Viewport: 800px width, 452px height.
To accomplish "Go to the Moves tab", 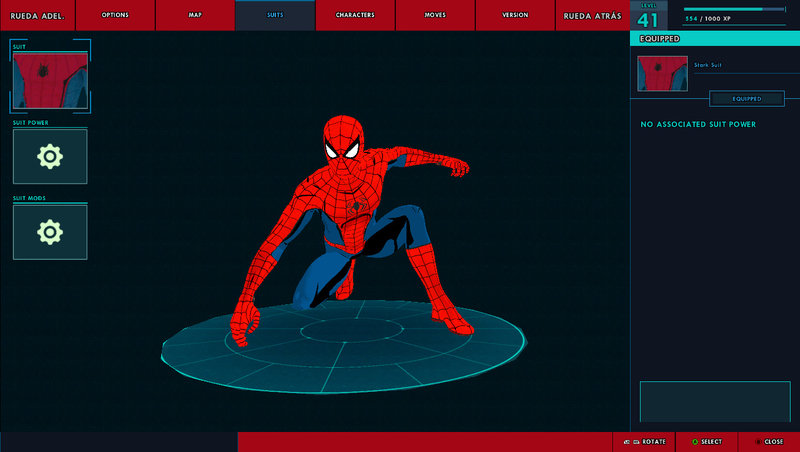I will coord(435,15).
